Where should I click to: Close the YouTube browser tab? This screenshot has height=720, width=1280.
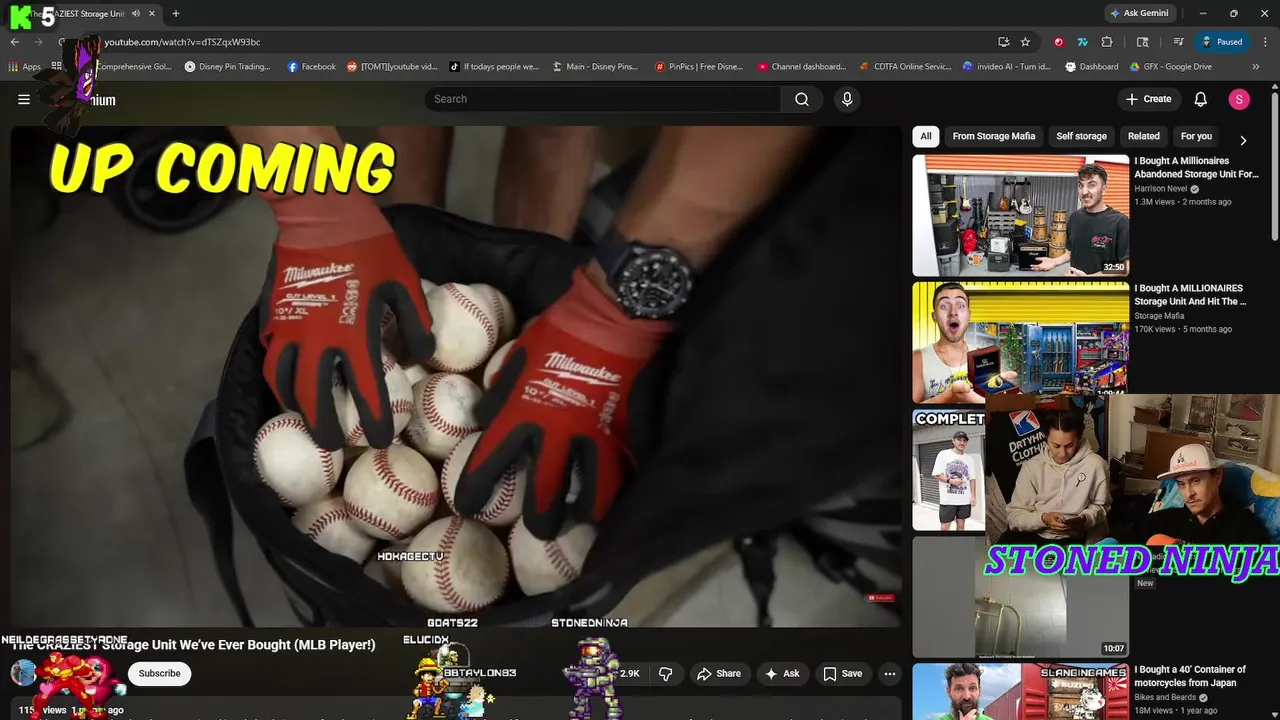click(152, 14)
